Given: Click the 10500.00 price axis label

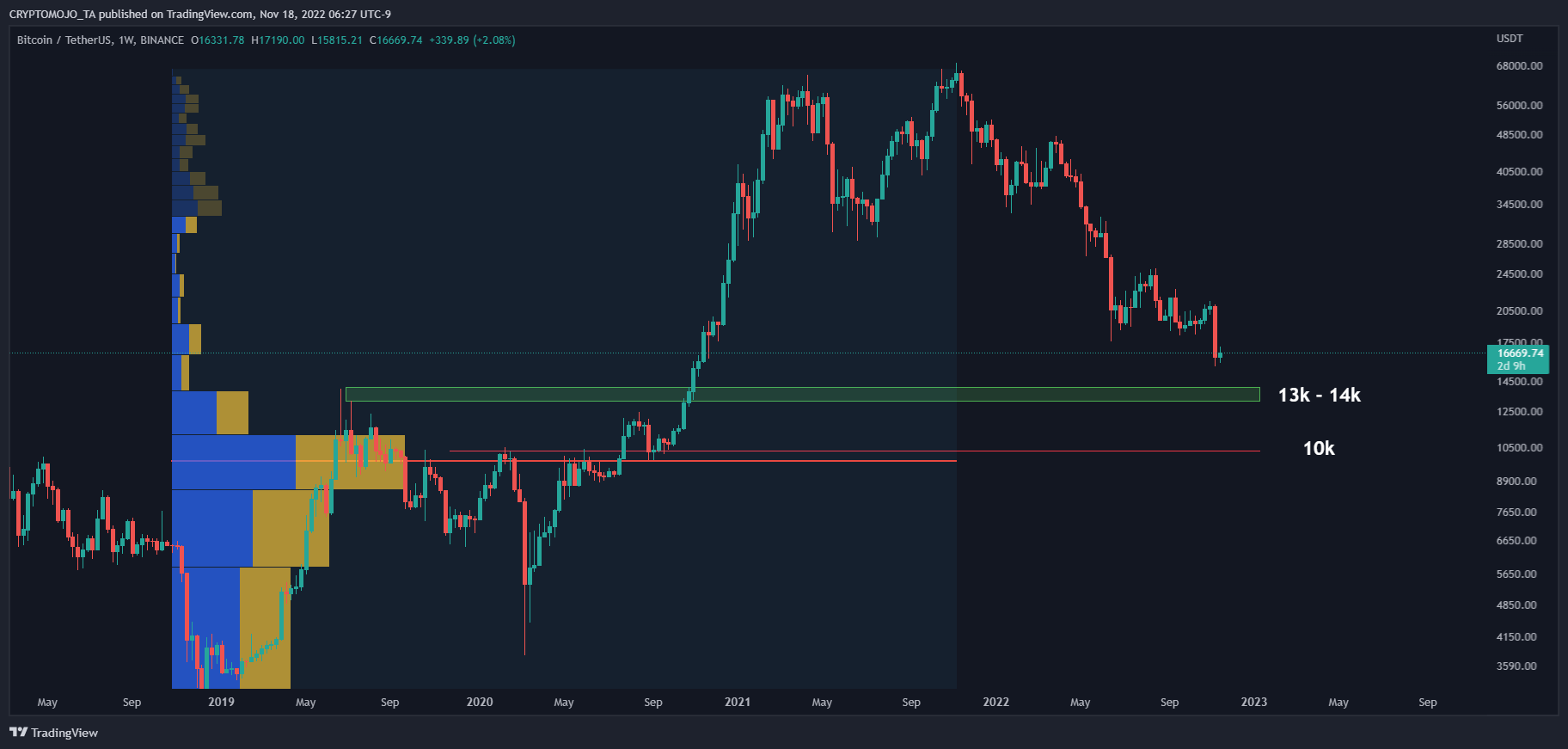Looking at the screenshot, I should tap(1519, 448).
